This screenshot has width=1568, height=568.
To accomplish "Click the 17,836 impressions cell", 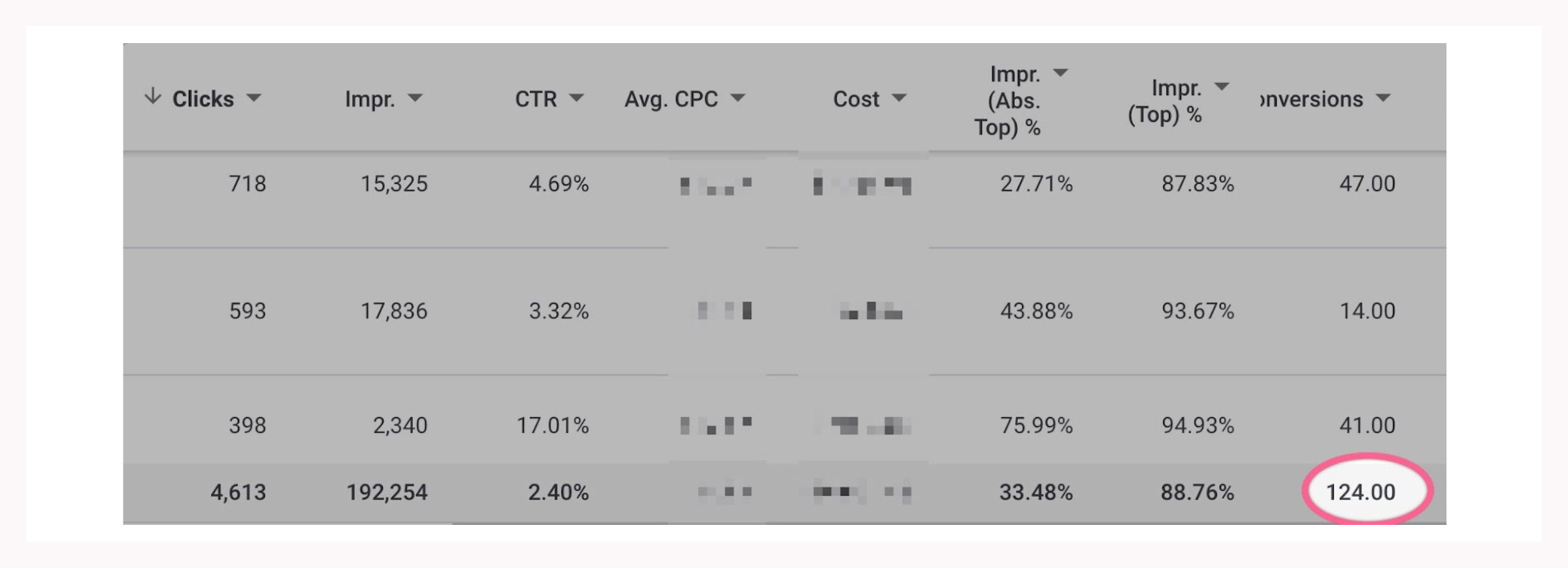I will (394, 311).
